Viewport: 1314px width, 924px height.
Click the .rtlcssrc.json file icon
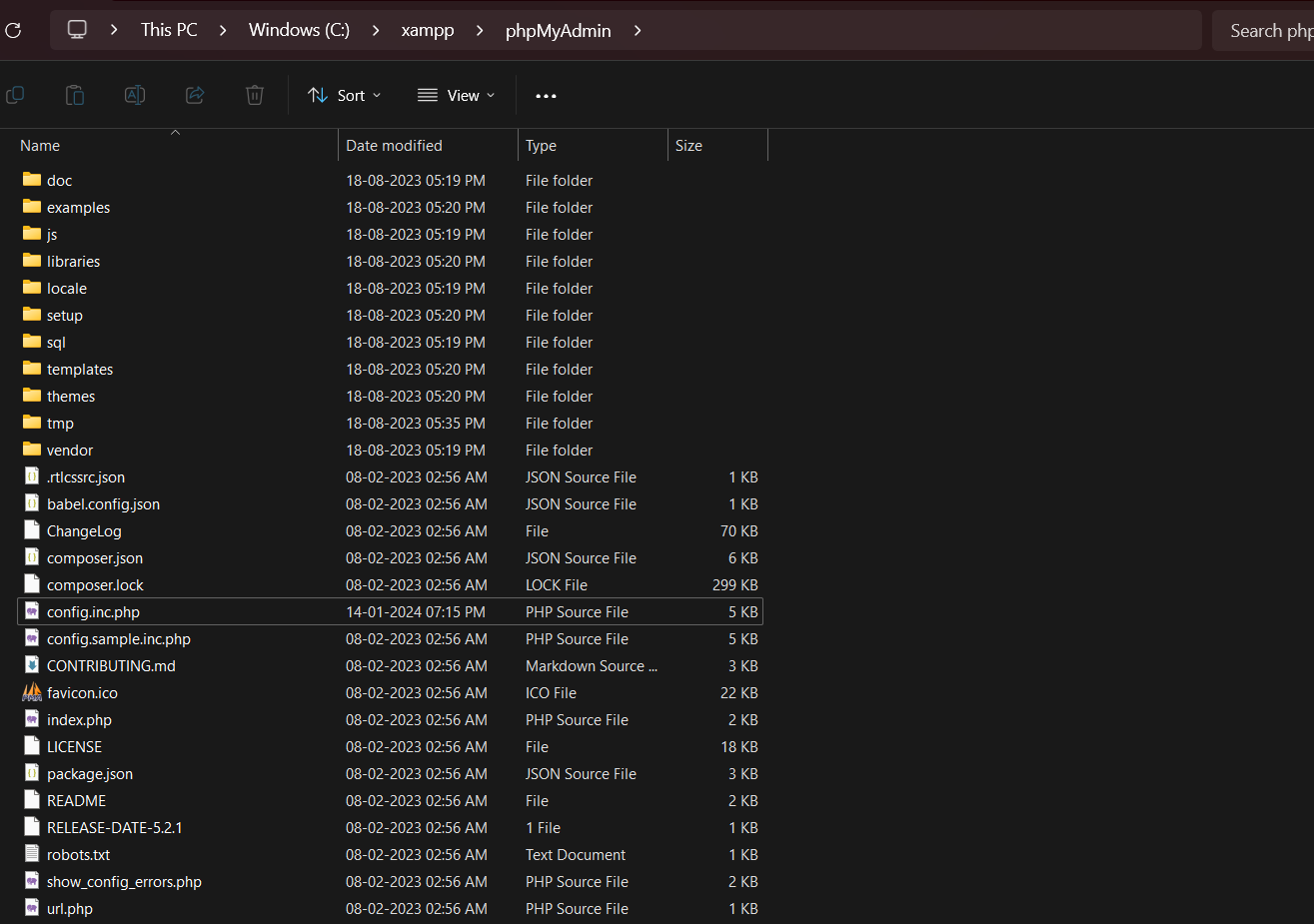click(32, 476)
